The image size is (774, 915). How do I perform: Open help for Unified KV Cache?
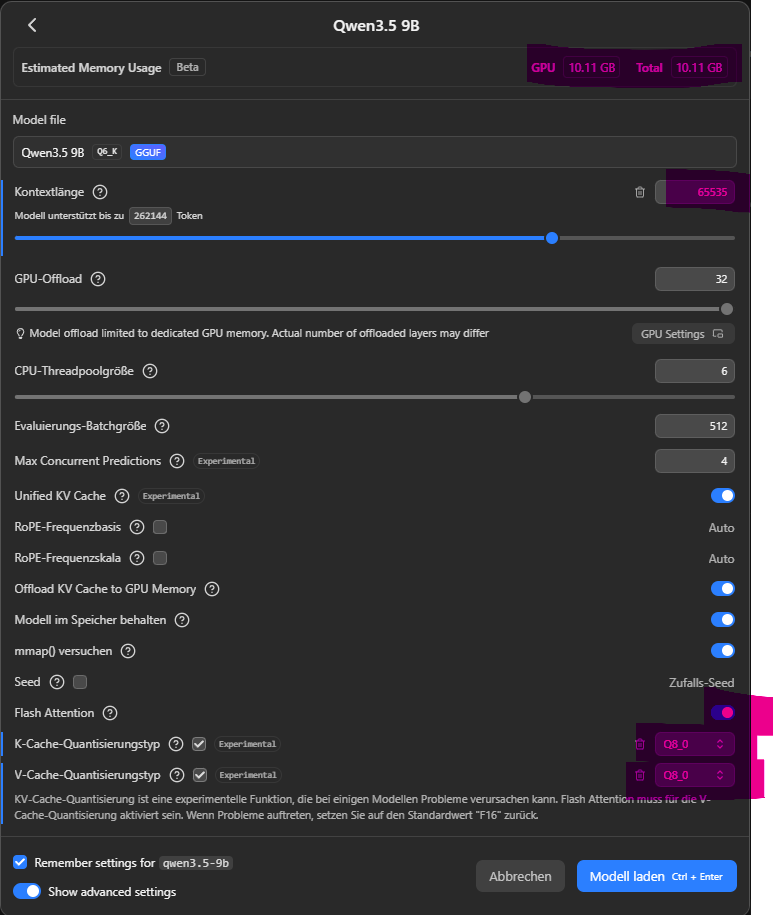122,496
